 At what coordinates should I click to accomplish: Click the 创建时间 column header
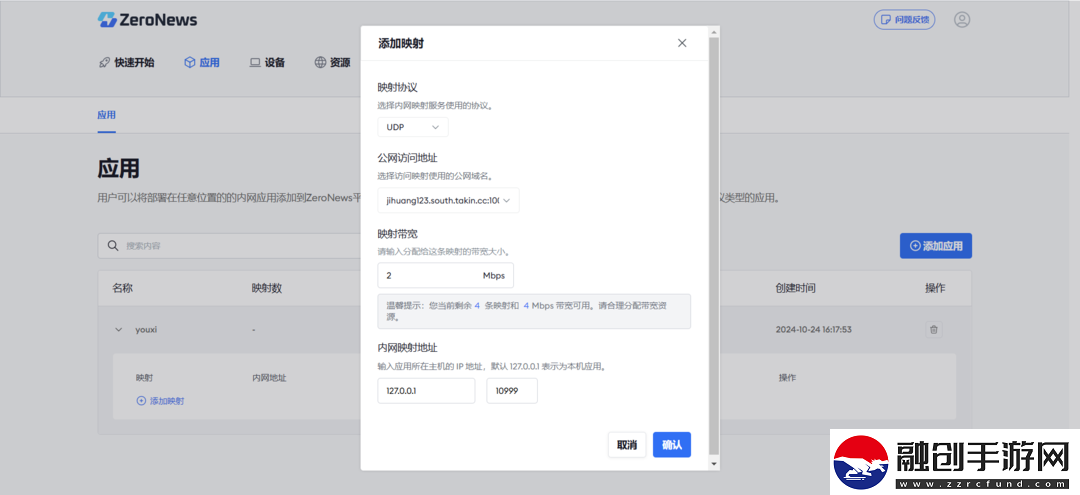[796, 288]
